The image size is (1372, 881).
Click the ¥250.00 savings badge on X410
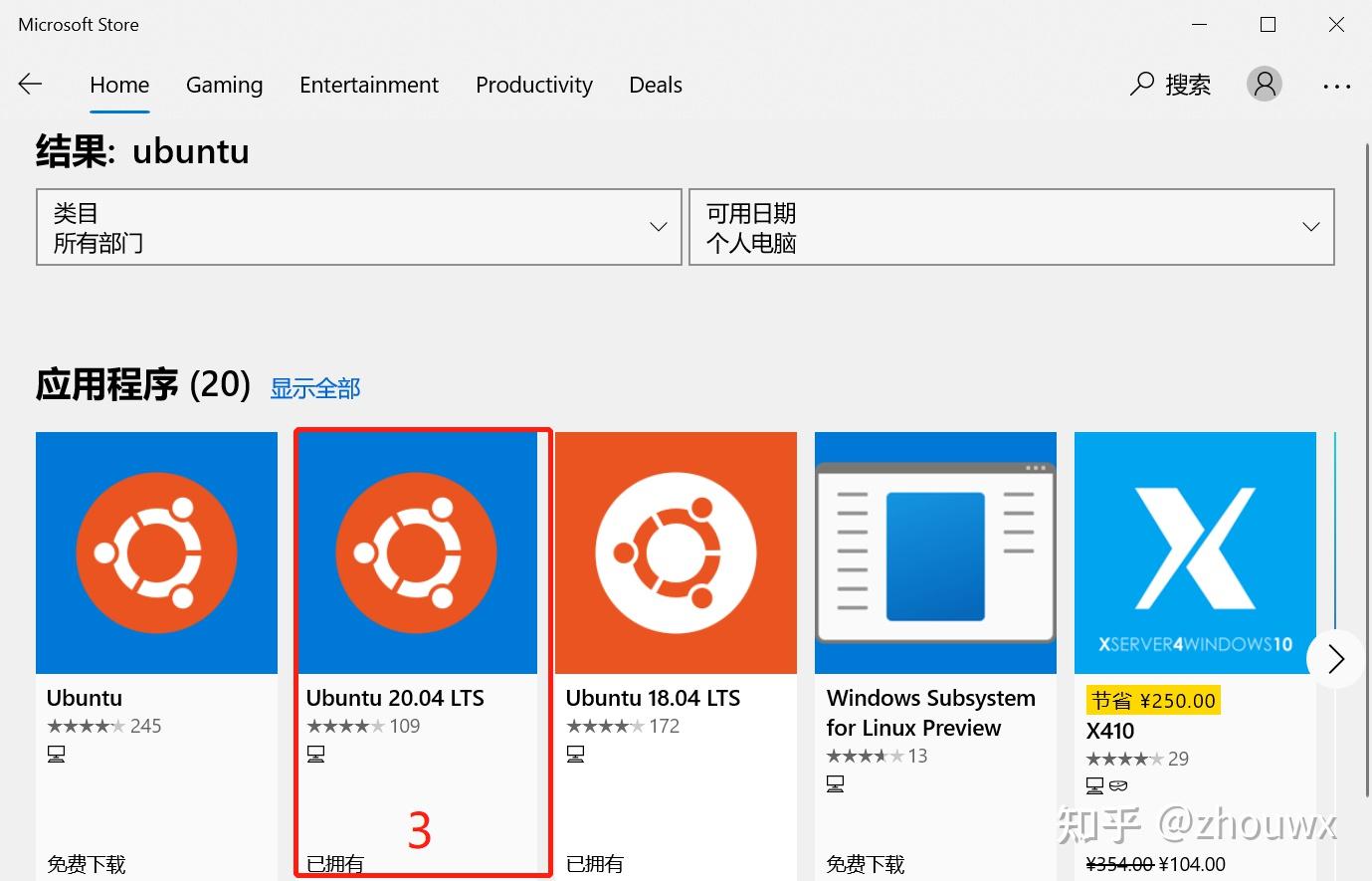1153,700
